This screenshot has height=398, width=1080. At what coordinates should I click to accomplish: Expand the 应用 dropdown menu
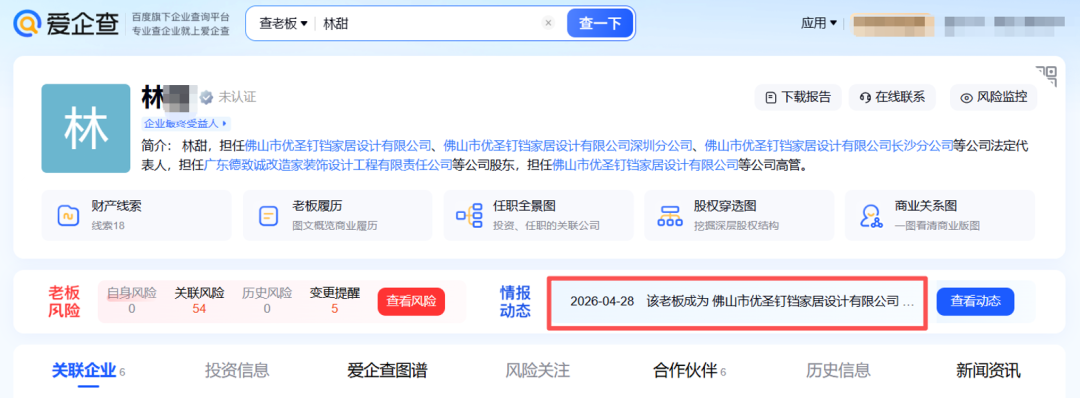point(819,23)
